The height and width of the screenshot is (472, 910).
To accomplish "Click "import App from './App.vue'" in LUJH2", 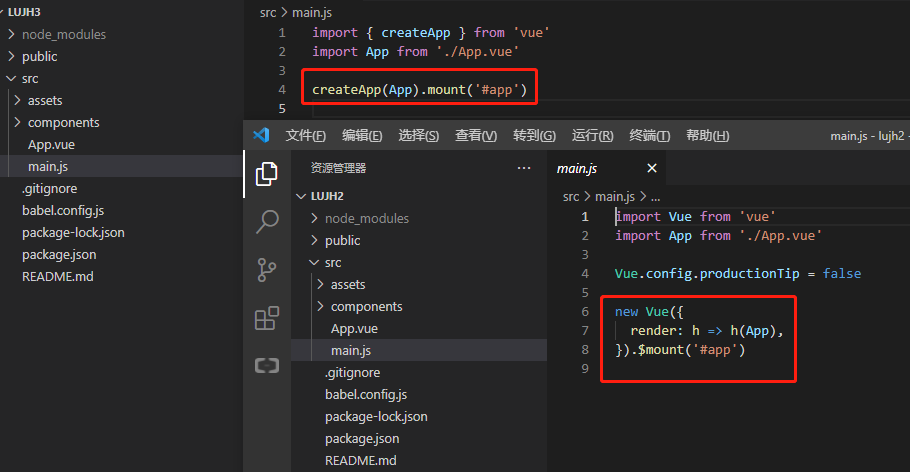I will point(718,236).
